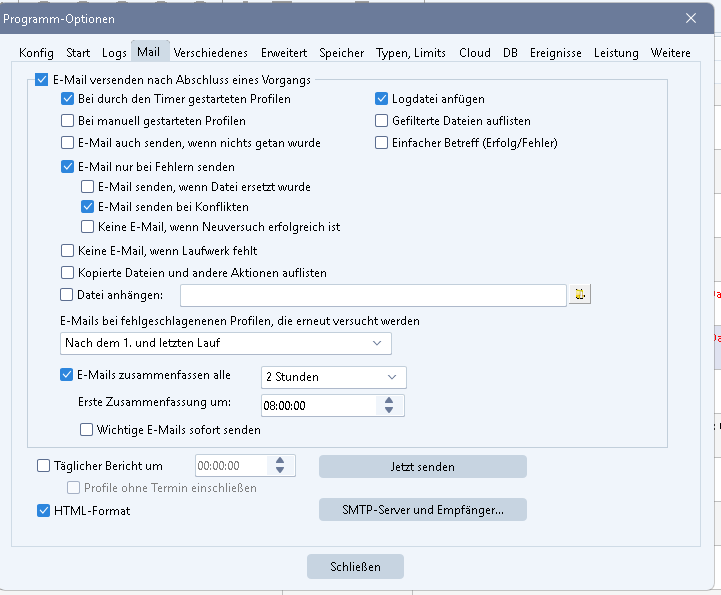Viewport: 721px width, 595px height.
Task: Decrease Erste Zusammenfassung time with down arrow
Action: tap(389, 410)
